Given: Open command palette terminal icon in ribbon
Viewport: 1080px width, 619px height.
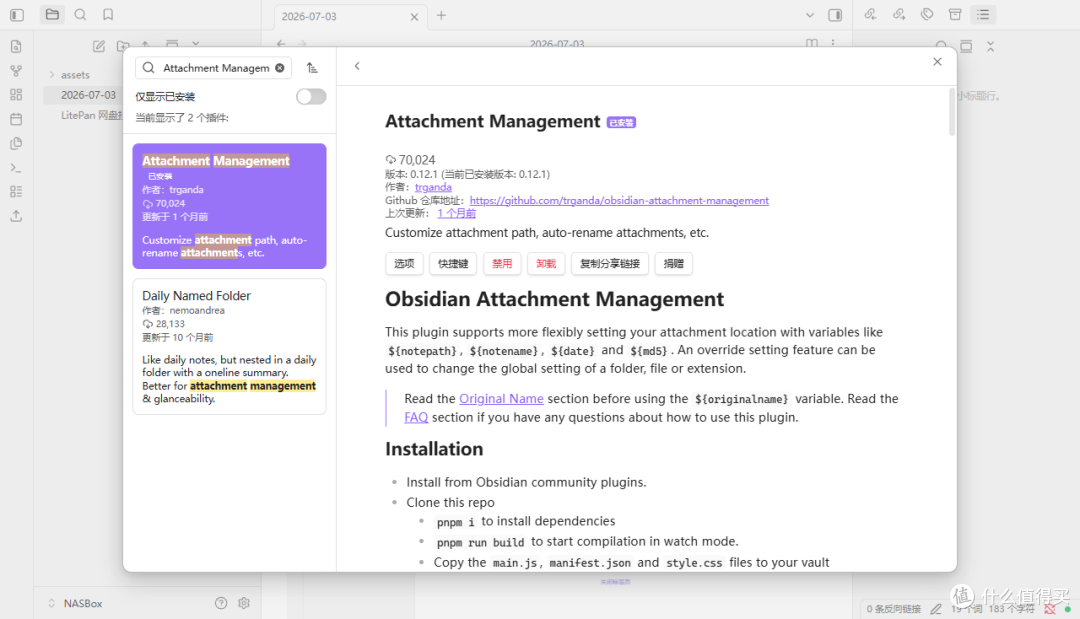Looking at the screenshot, I should pos(17,168).
